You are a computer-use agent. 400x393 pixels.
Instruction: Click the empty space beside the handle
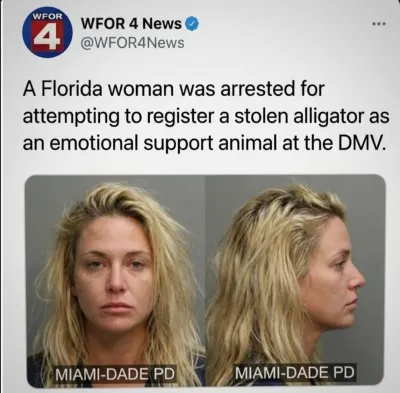(277, 43)
